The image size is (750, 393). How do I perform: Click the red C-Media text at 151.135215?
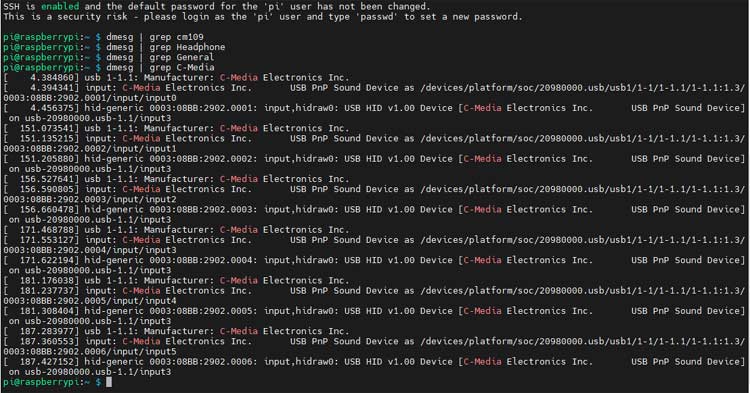pyautogui.click(x=141, y=138)
